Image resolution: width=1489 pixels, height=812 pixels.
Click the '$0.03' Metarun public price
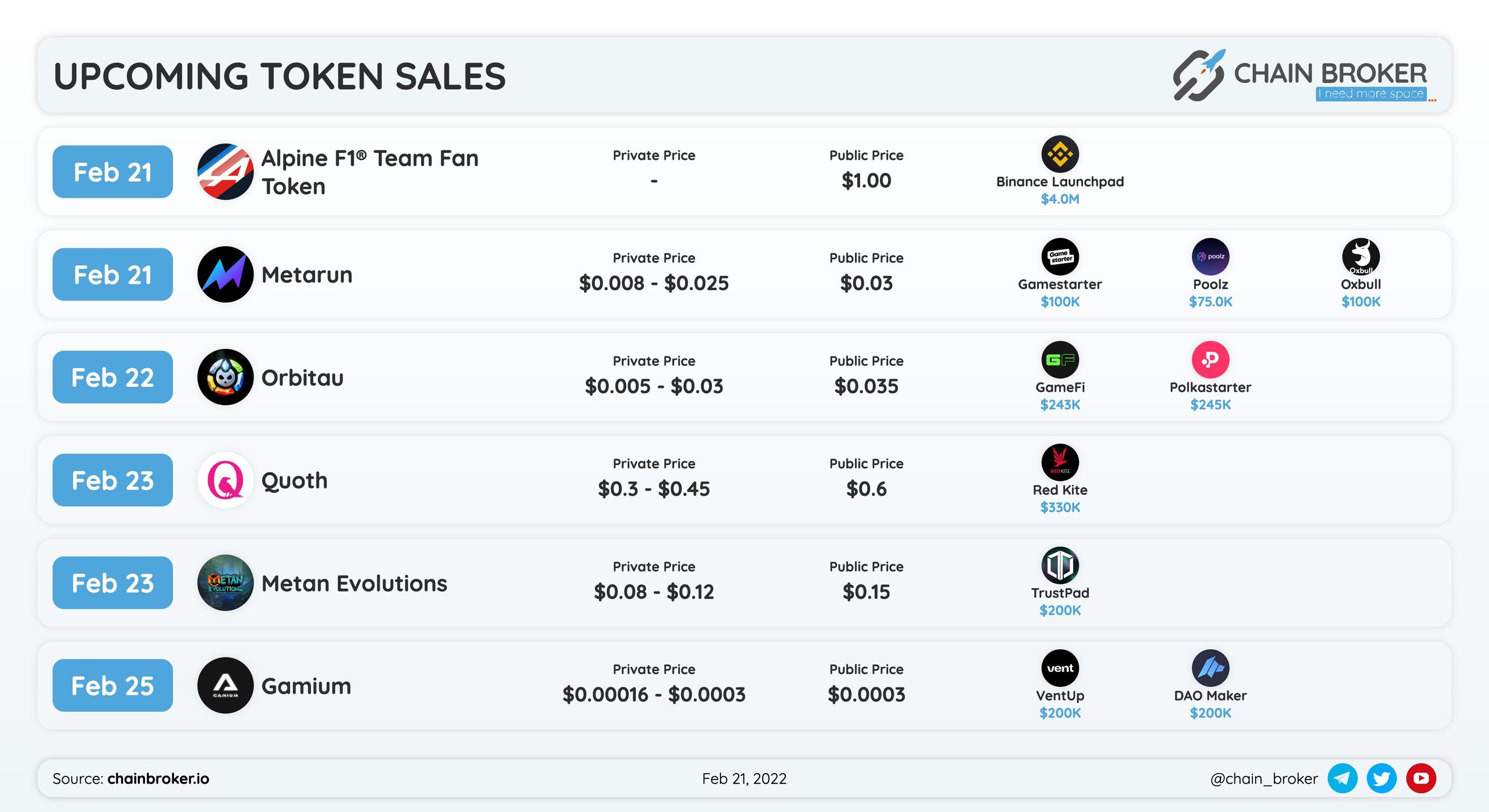point(866,283)
